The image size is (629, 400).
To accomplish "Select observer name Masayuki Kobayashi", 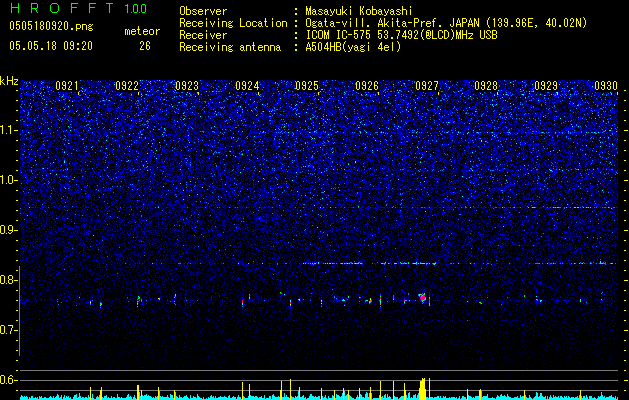I will (x=358, y=11).
